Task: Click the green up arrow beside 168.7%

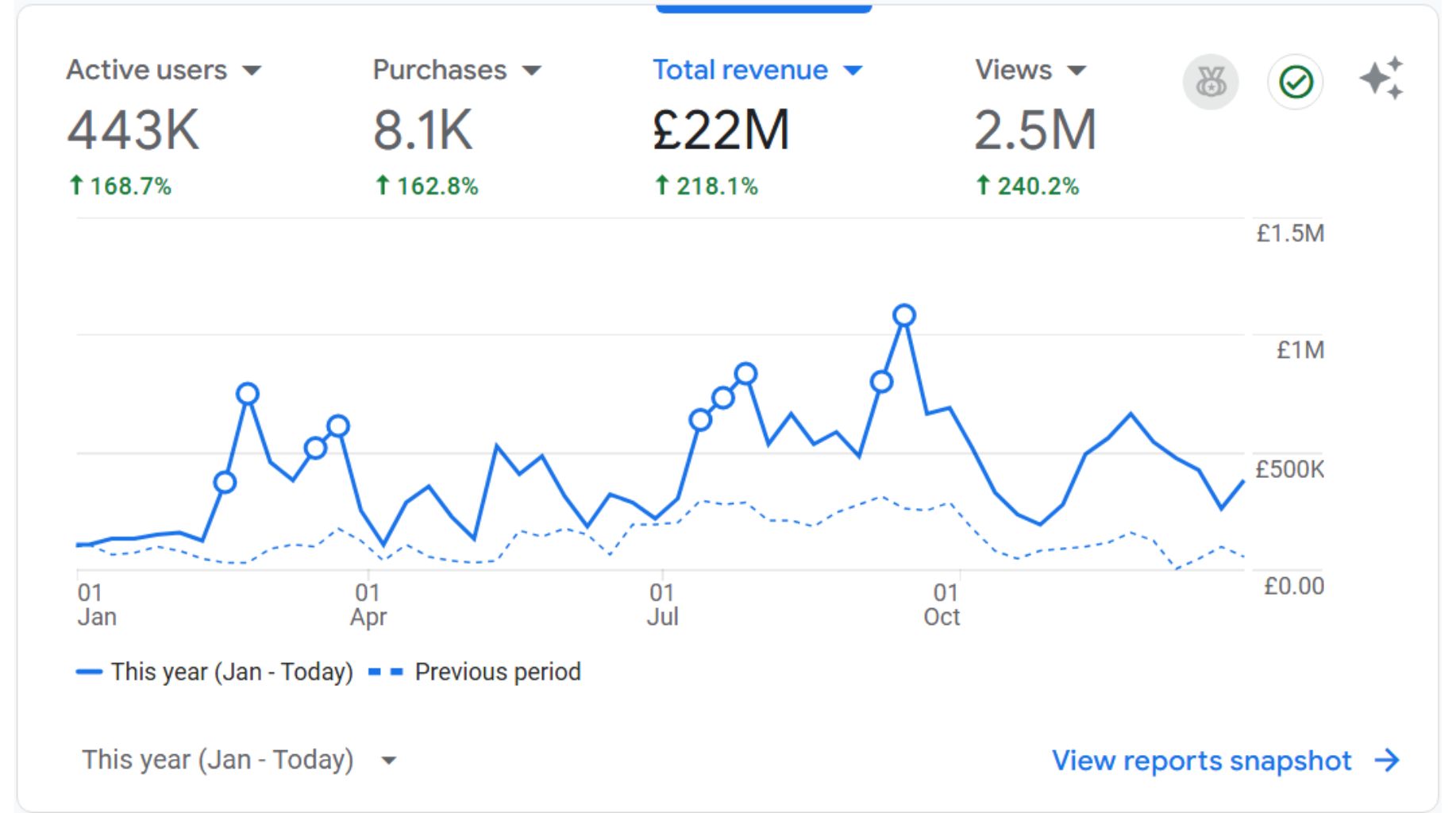Action: (x=76, y=186)
